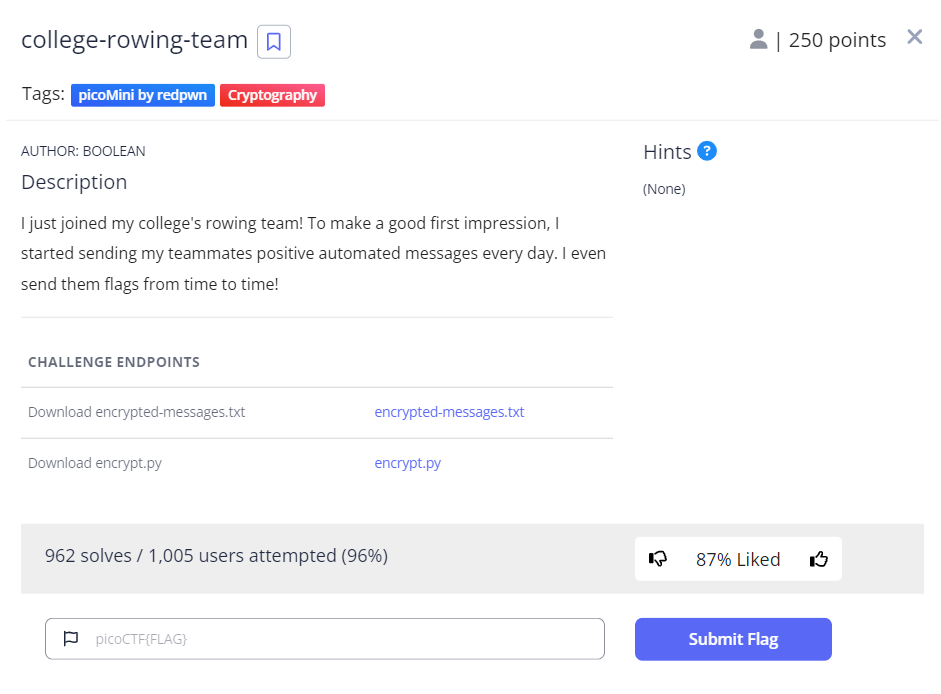The height and width of the screenshot is (694, 941).
Task: Click the solver count person icon
Action: pyautogui.click(x=758, y=40)
